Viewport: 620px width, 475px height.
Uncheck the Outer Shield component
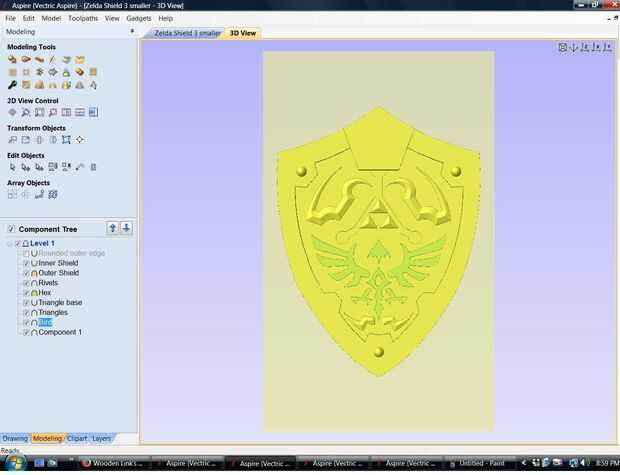click(x=26, y=273)
